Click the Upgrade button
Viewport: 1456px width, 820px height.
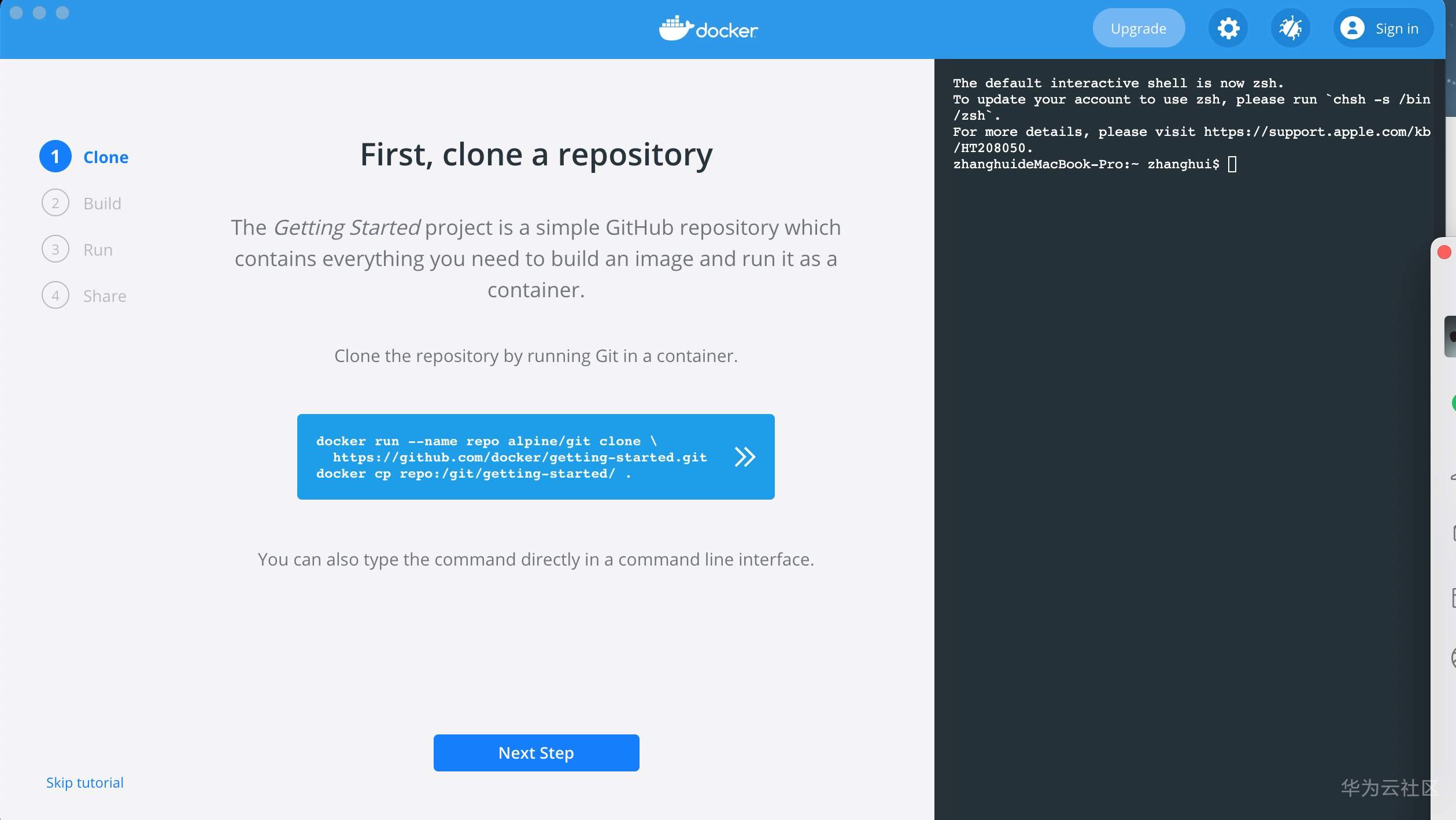(1138, 28)
